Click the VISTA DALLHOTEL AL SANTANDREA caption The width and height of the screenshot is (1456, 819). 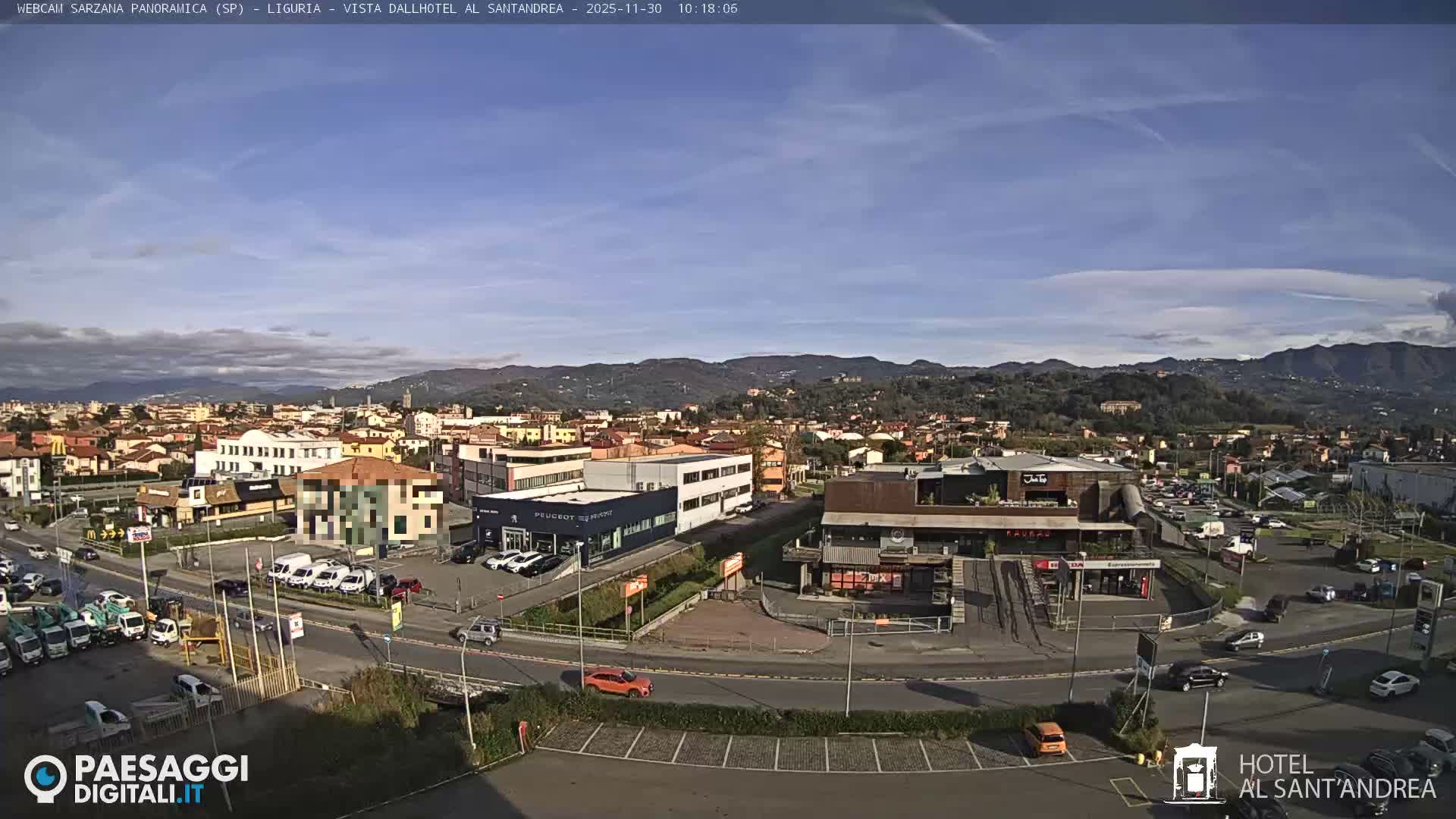tap(453, 8)
